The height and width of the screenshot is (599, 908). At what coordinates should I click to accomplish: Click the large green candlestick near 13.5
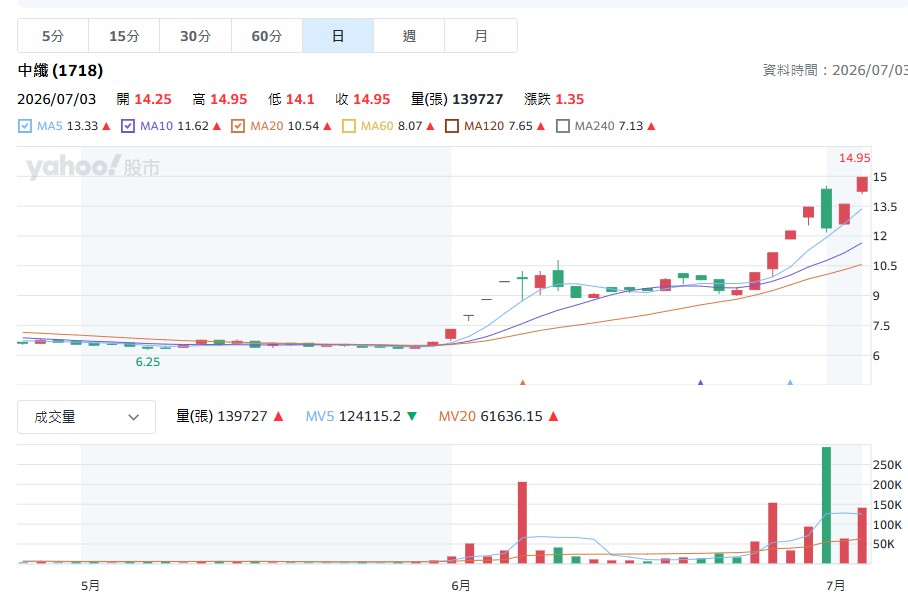coord(826,209)
